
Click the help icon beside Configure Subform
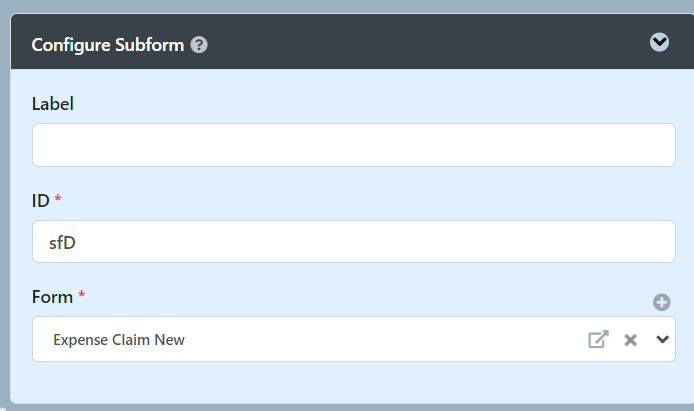pyautogui.click(x=199, y=45)
